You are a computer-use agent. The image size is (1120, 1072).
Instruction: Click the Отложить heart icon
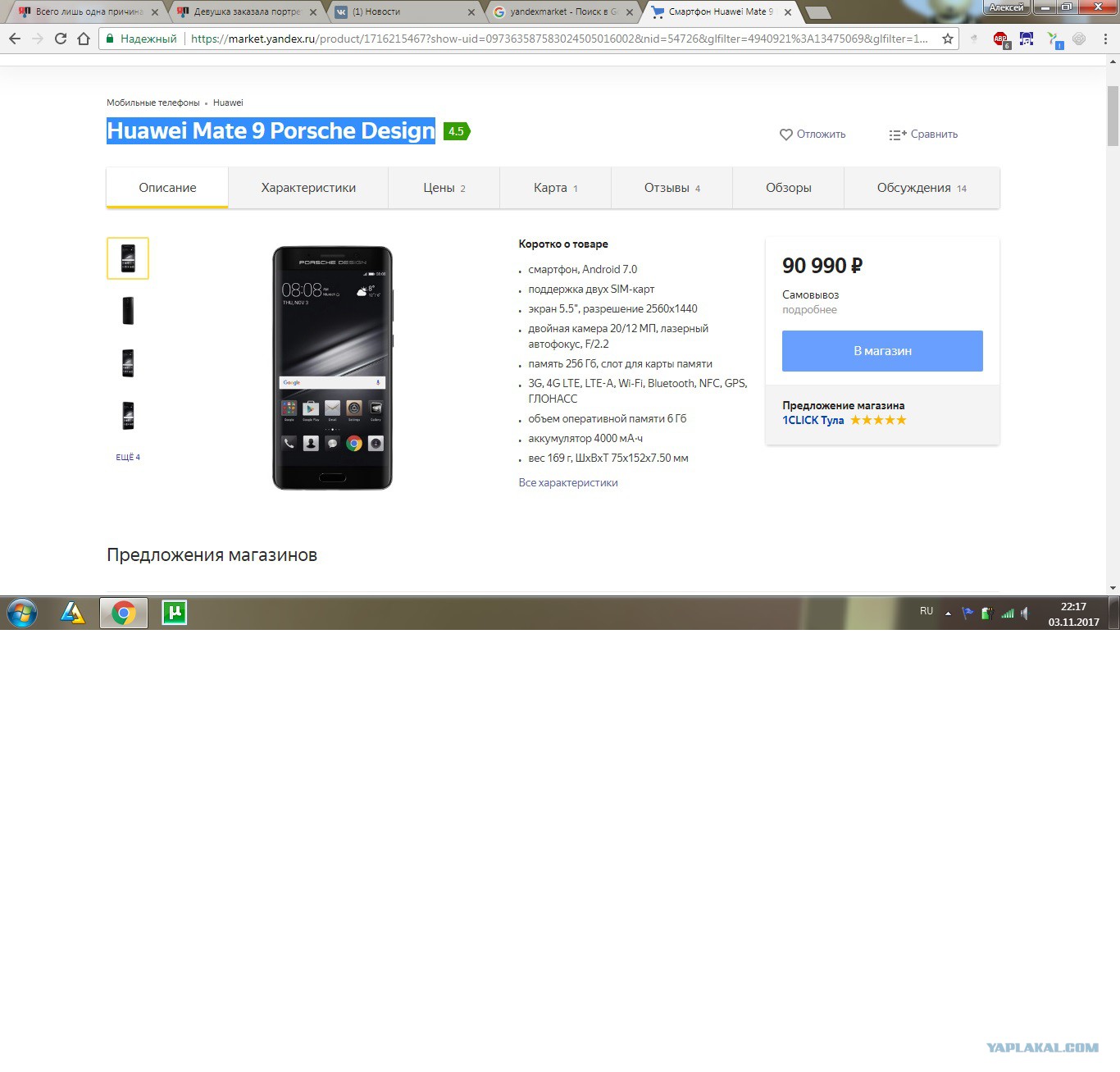785,135
